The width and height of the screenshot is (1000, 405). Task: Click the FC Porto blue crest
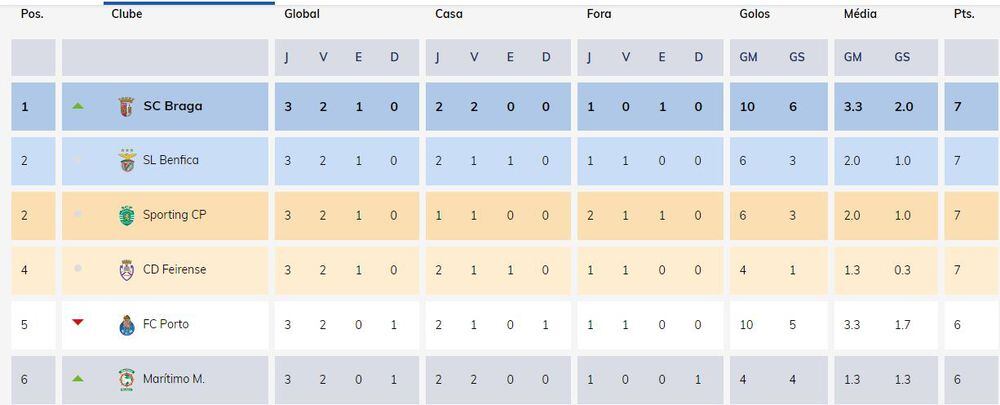pyautogui.click(x=127, y=325)
